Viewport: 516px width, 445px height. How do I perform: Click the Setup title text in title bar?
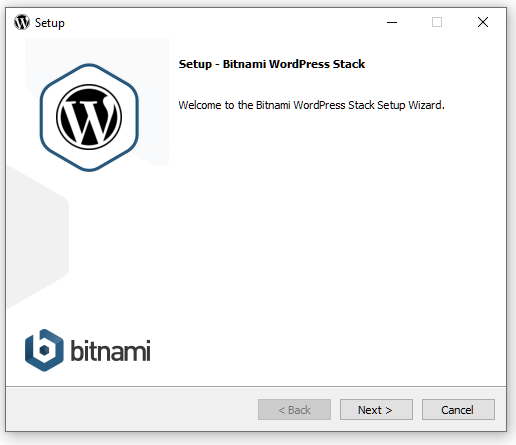pos(50,23)
